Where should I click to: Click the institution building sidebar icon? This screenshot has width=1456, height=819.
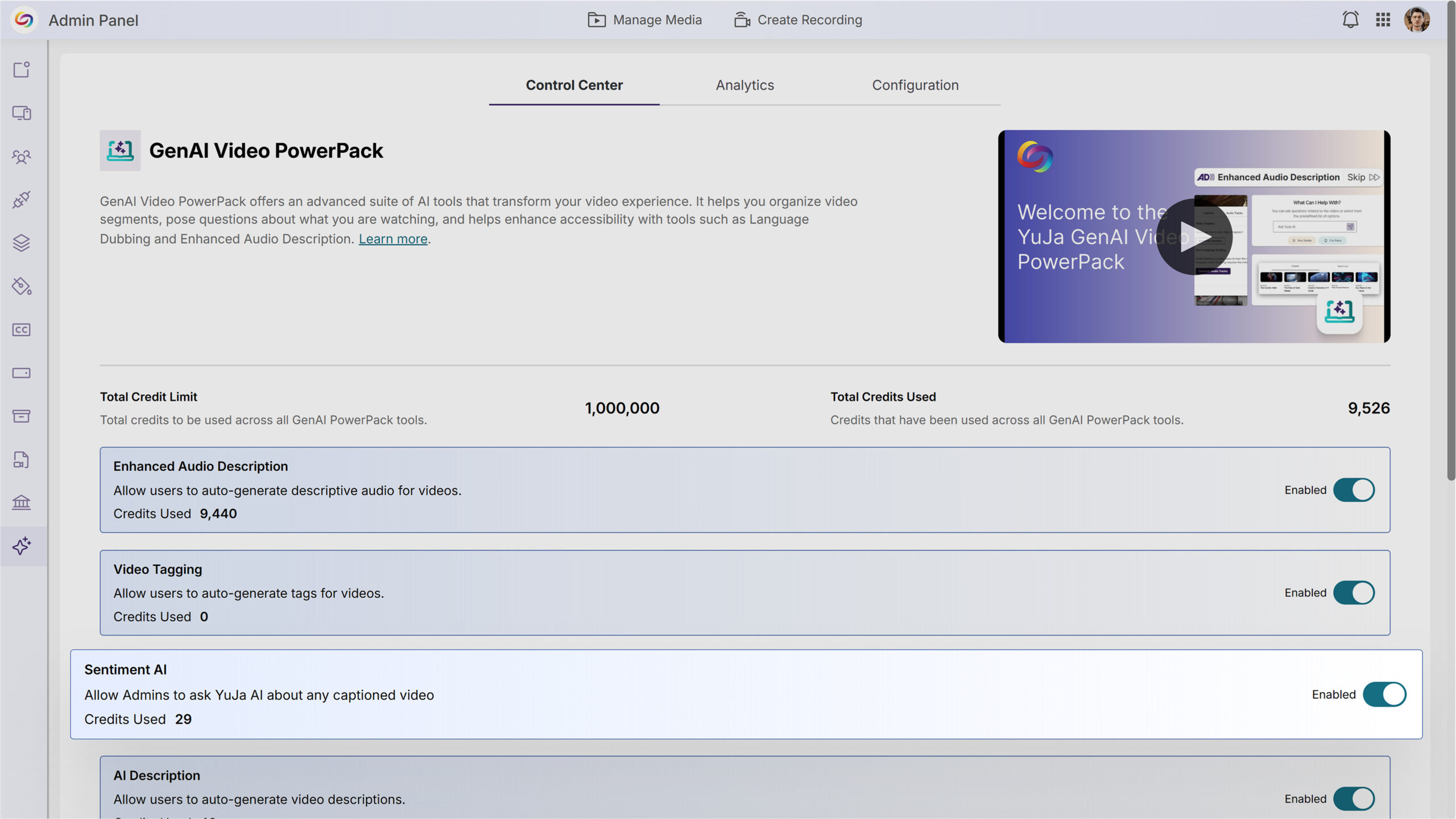(x=22, y=503)
